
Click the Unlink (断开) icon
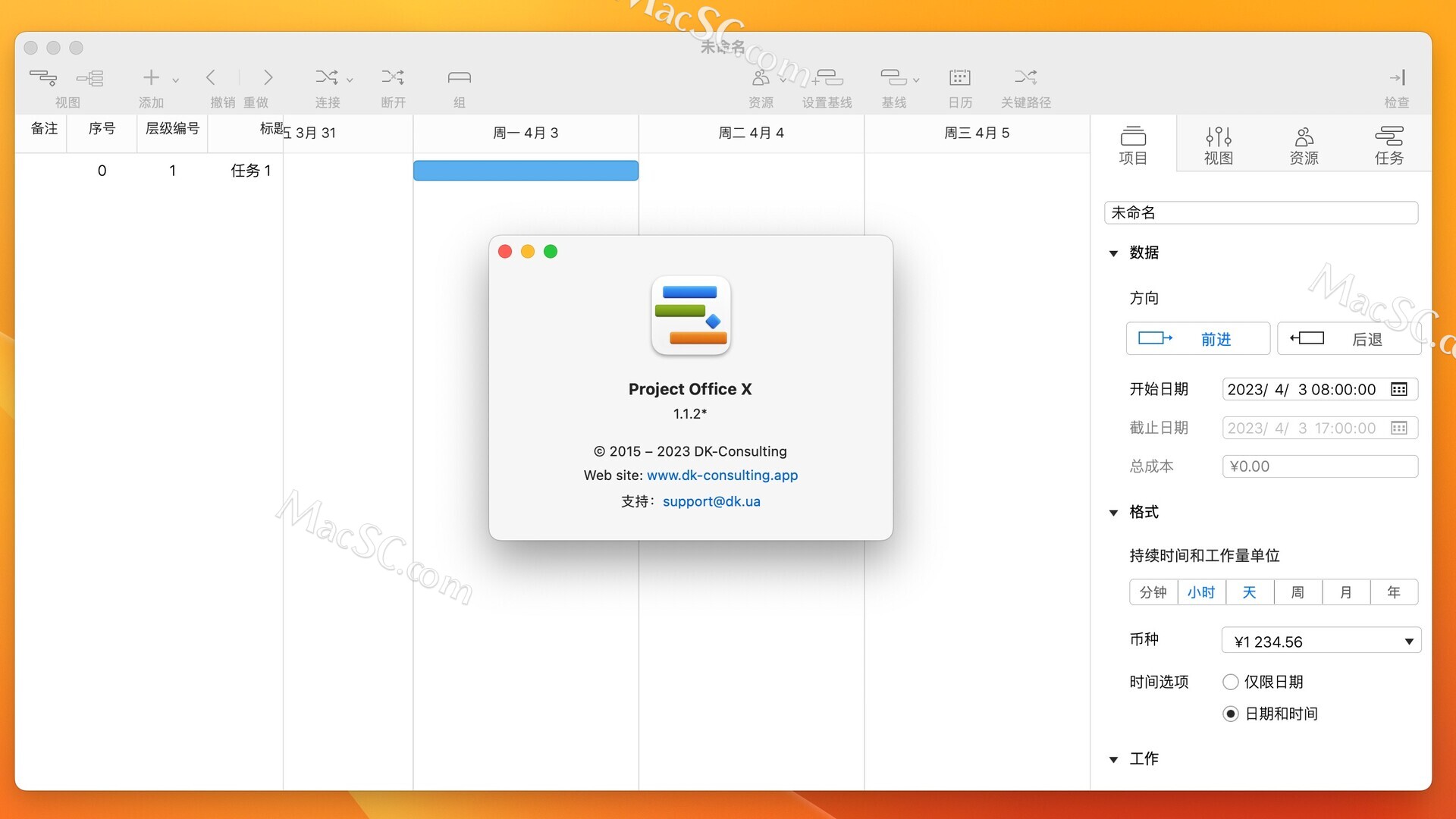coord(393,77)
